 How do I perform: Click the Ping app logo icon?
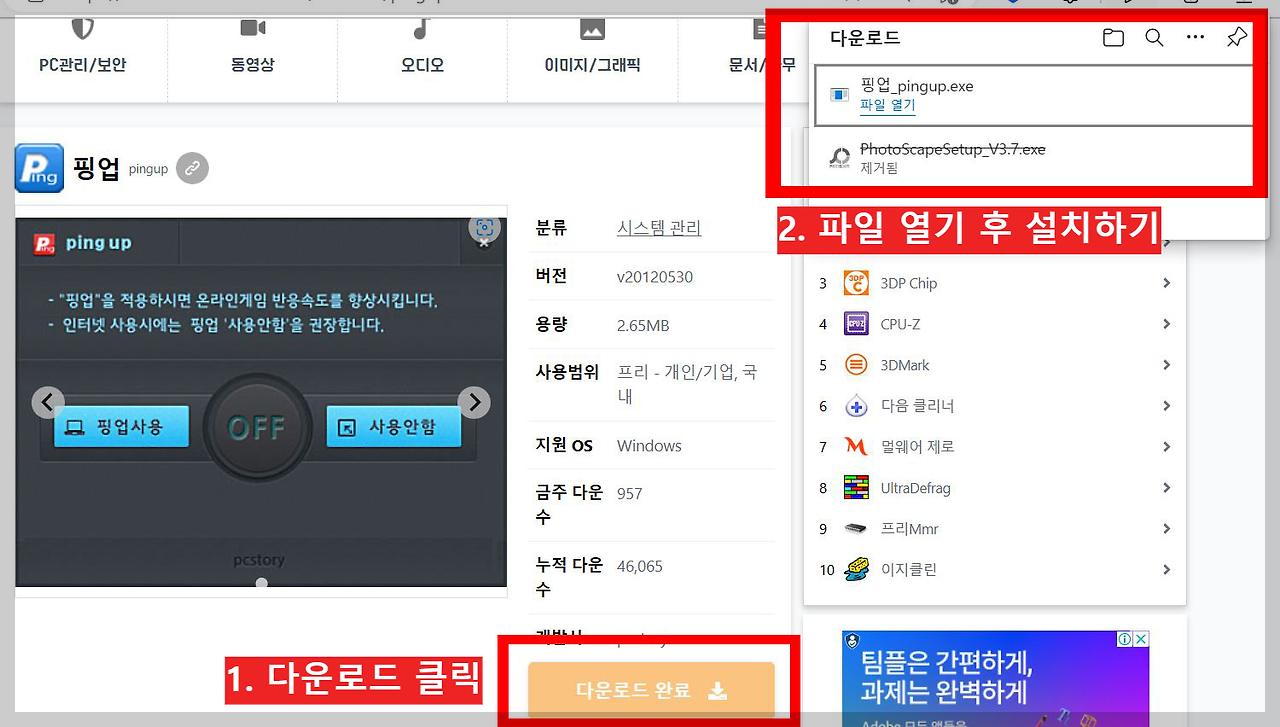(39, 167)
